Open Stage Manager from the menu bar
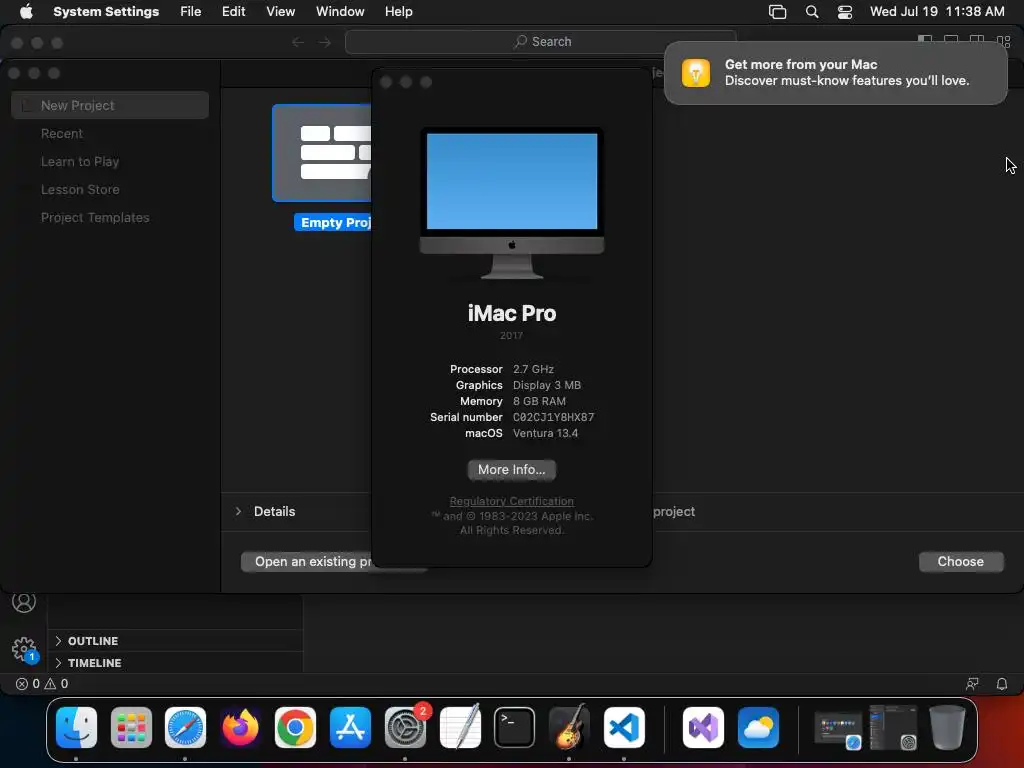 click(777, 12)
